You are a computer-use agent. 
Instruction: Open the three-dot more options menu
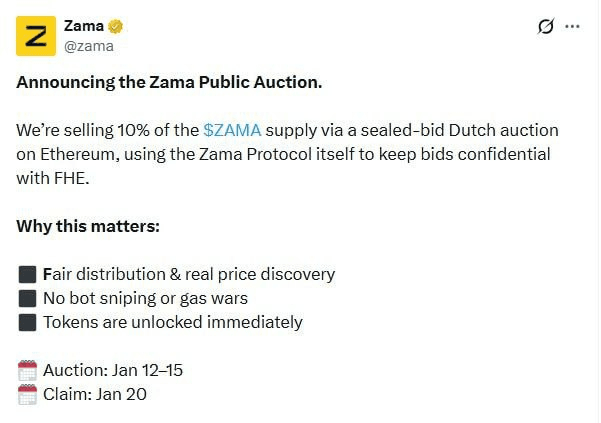click(x=573, y=27)
